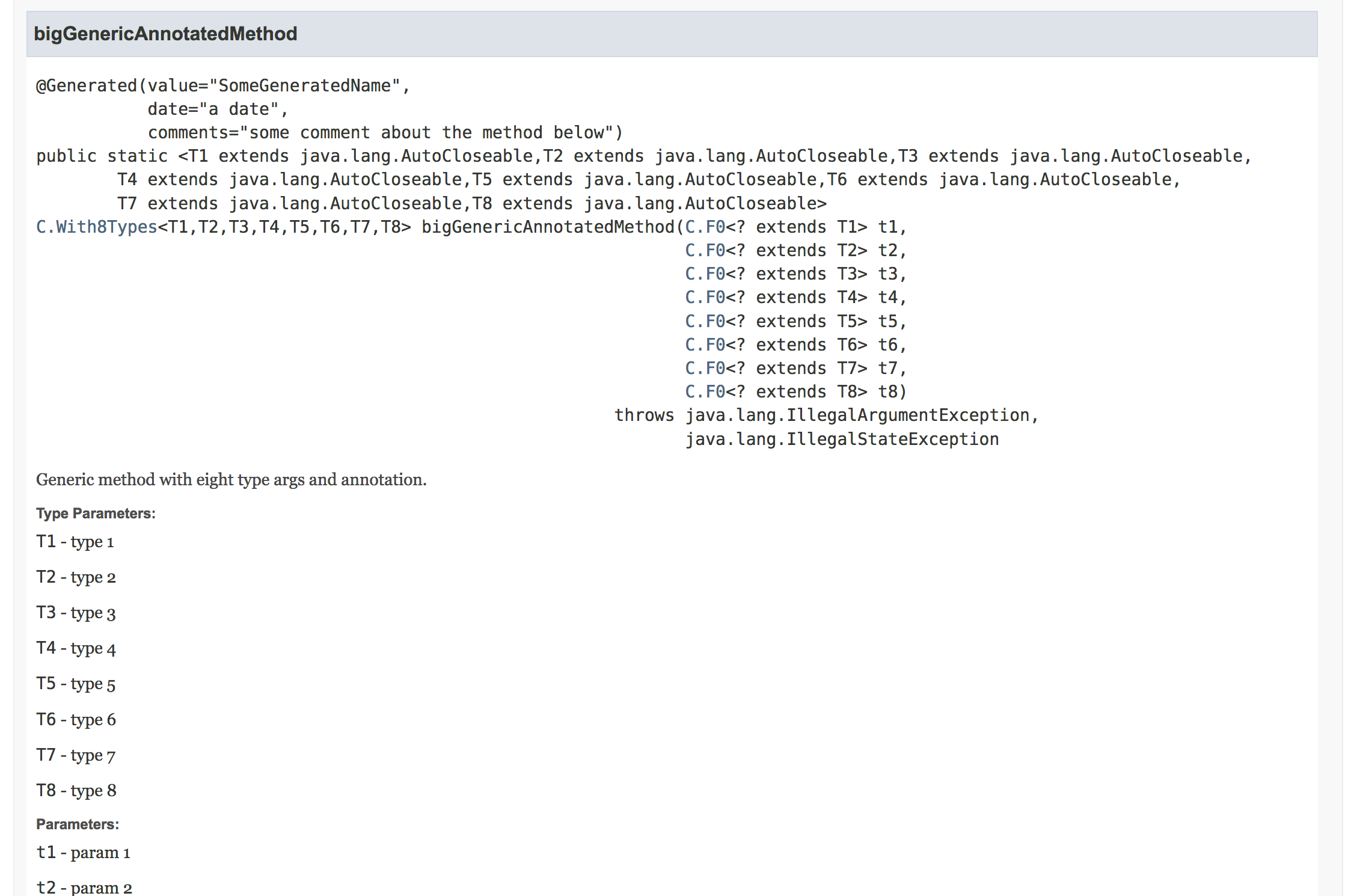Image resolution: width=1360 pixels, height=896 pixels.
Task: Click the Type Parameters label
Action: pyautogui.click(x=96, y=513)
